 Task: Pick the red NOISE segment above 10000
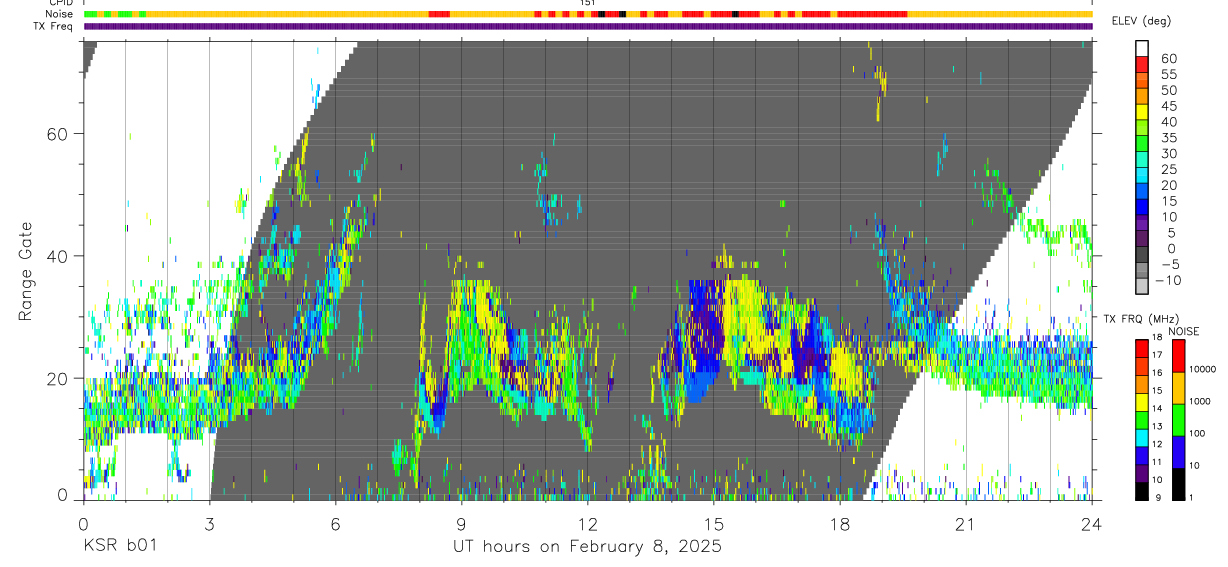(1177, 355)
